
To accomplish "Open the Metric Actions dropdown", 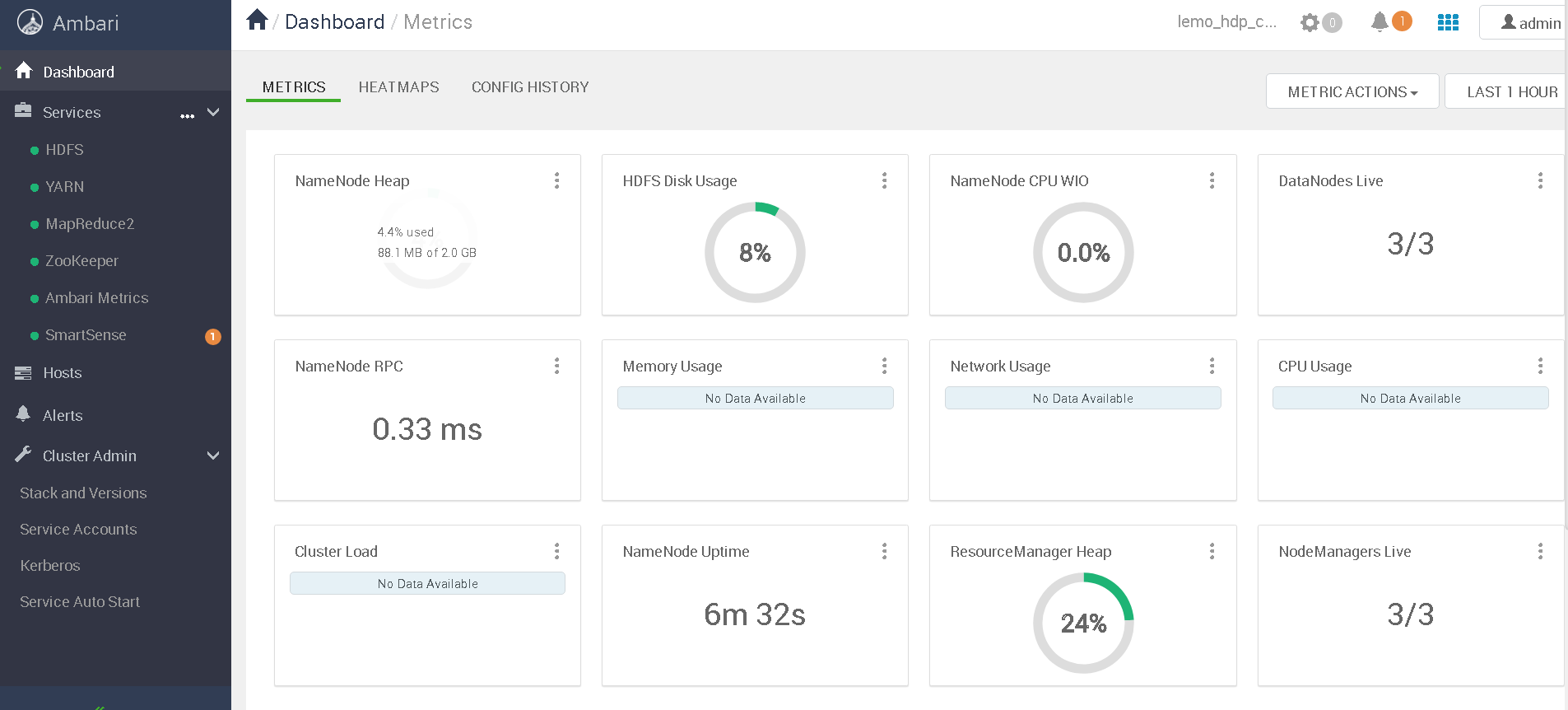I will (1352, 91).
